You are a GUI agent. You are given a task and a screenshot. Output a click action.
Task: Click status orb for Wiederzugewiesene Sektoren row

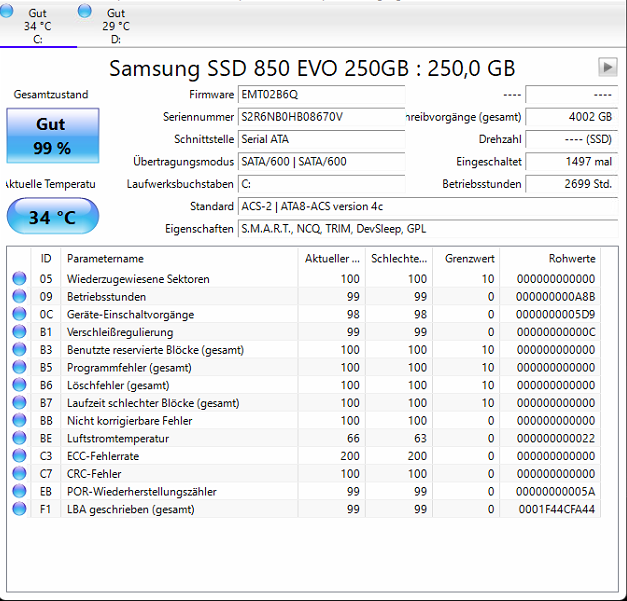19,278
